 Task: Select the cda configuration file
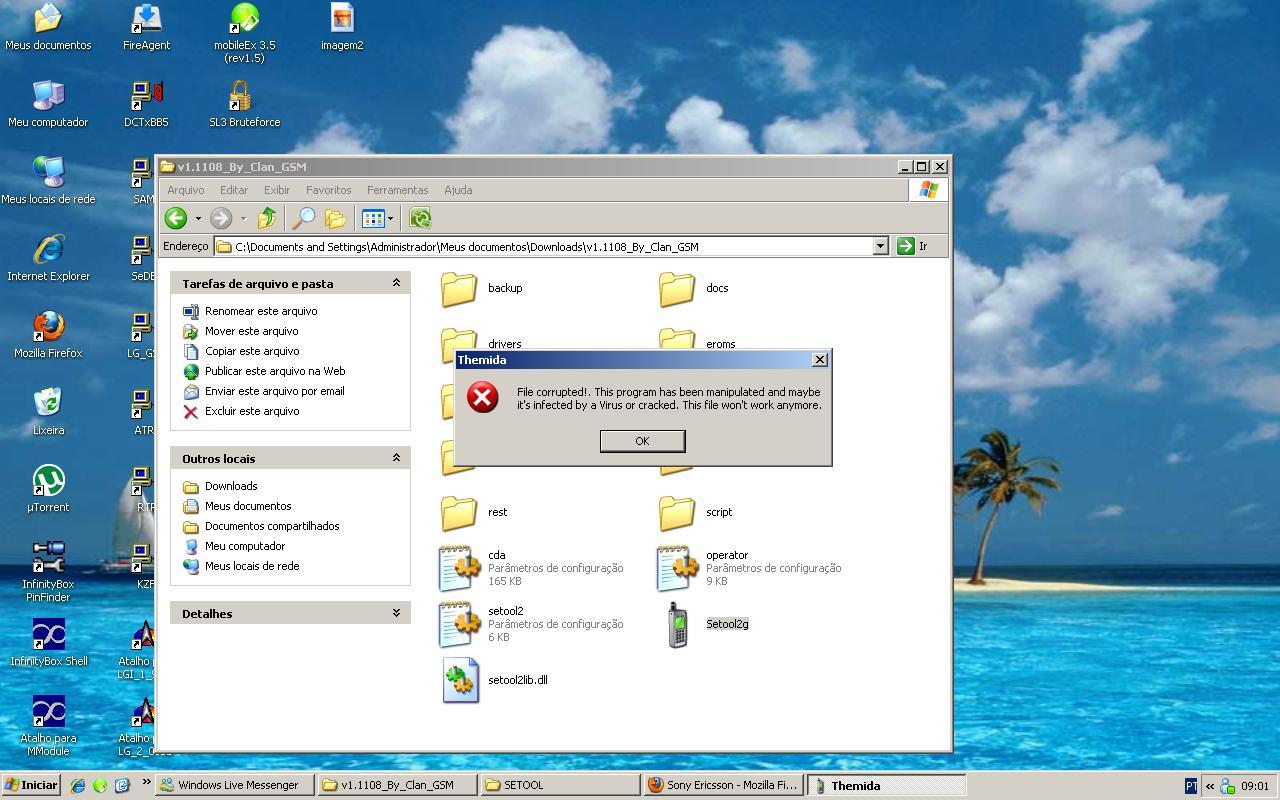click(531, 568)
